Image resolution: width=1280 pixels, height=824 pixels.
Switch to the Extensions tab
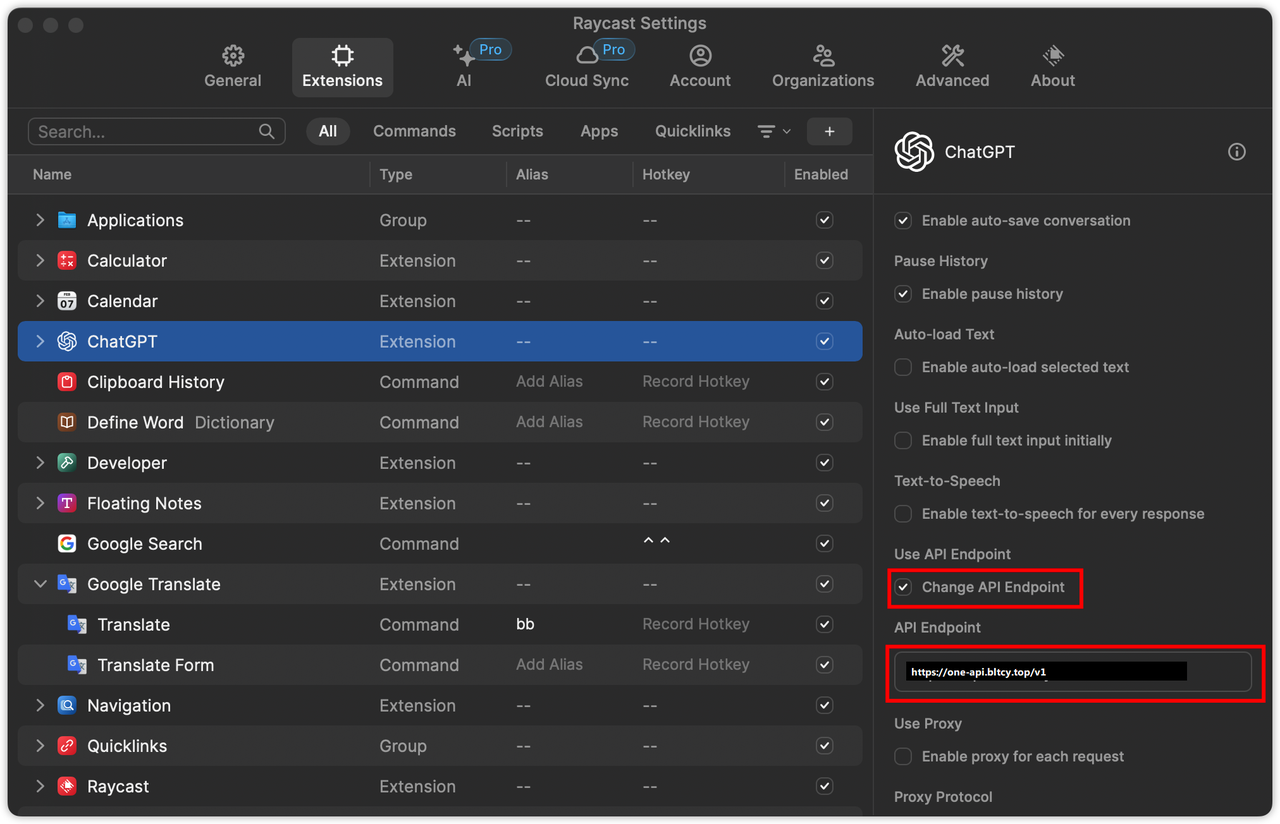[x=342, y=66]
